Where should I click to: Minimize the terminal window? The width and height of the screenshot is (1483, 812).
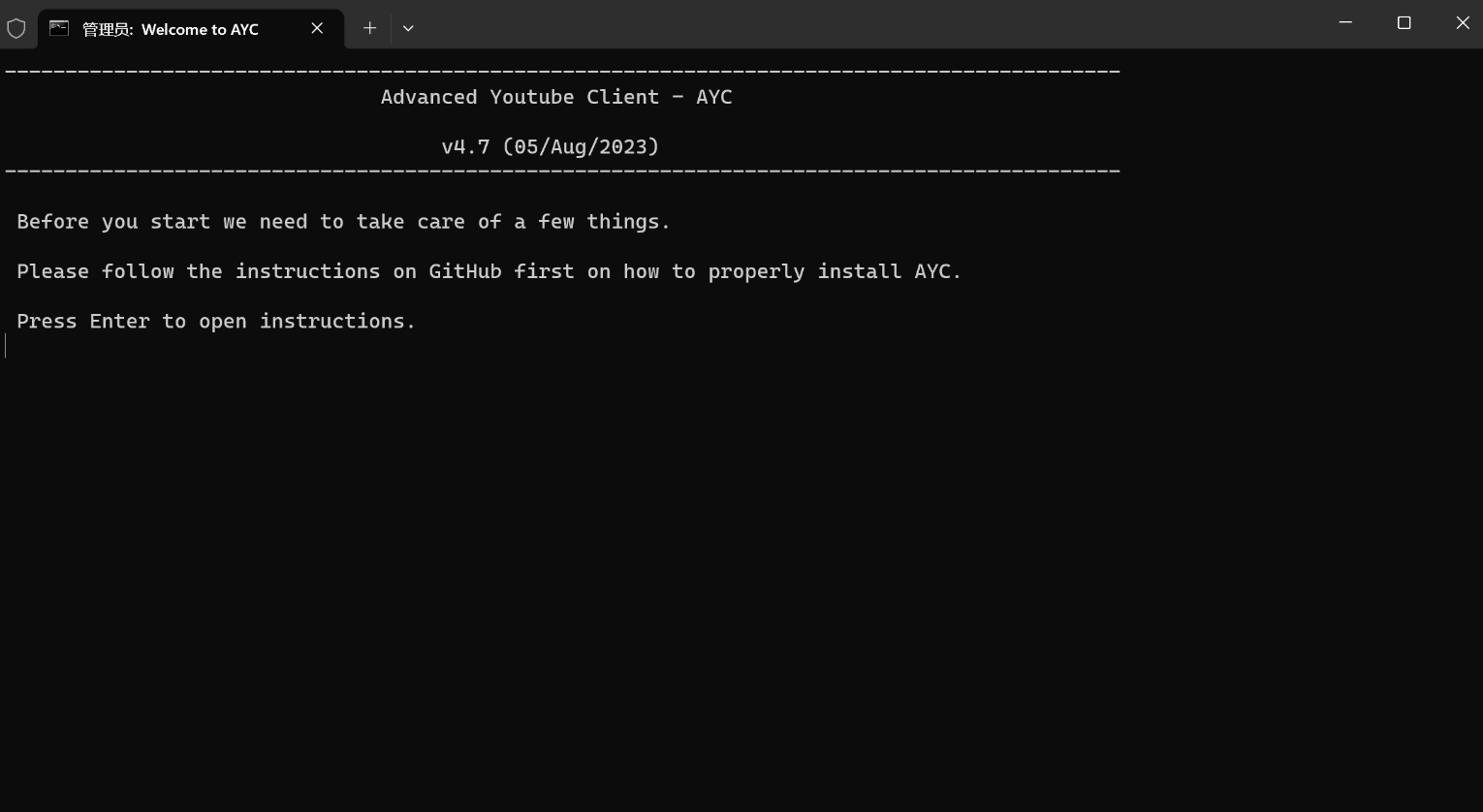pyautogui.click(x=1345, y=22)
